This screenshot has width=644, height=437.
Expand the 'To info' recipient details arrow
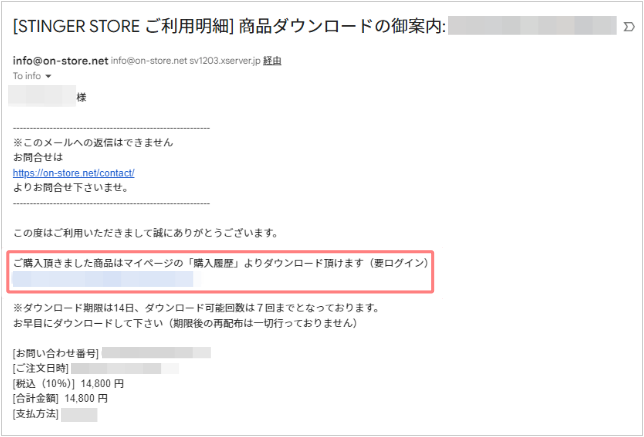[x=48, y=76]
